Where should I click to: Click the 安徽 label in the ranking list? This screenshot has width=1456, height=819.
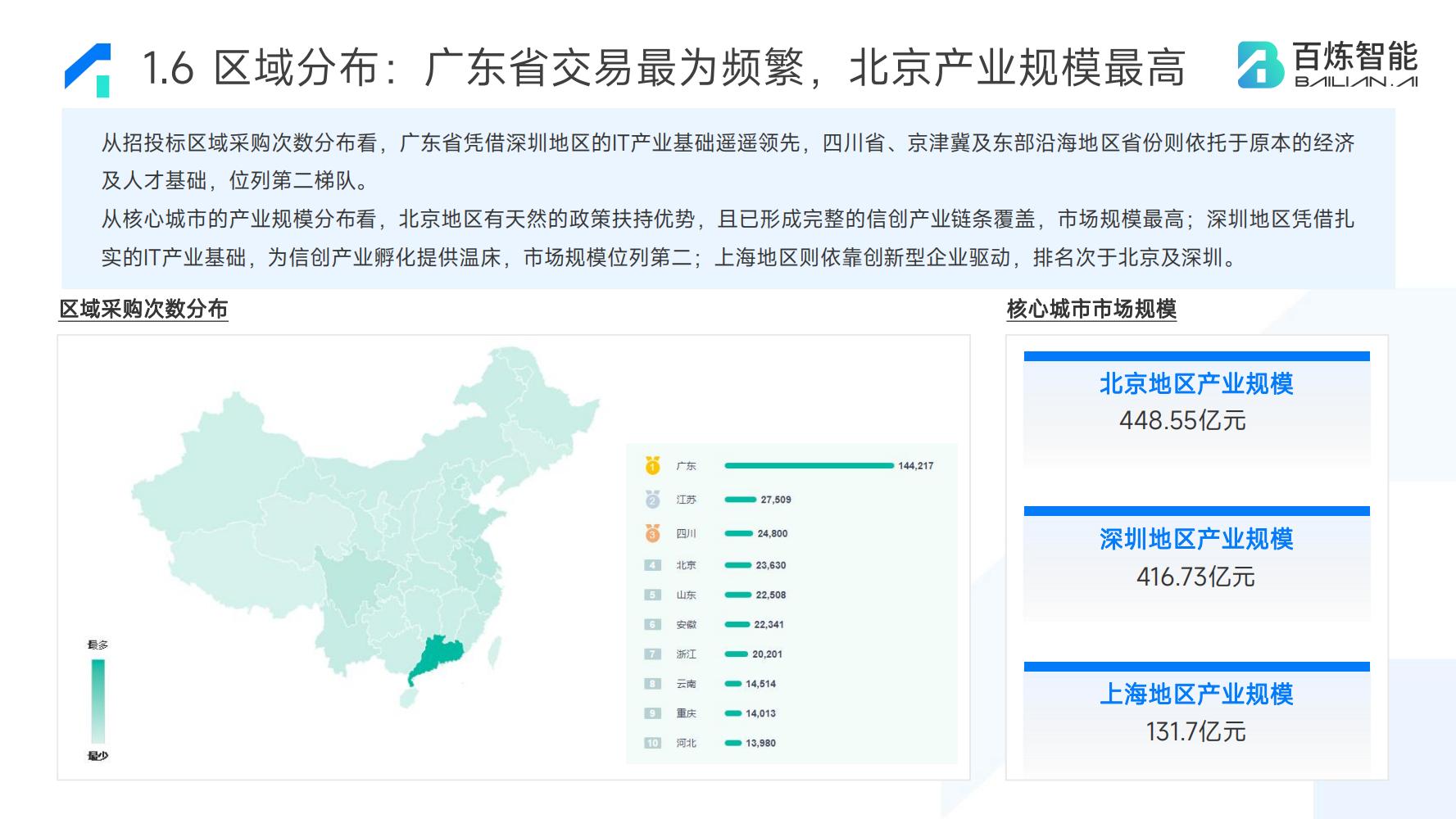(686, 624)
